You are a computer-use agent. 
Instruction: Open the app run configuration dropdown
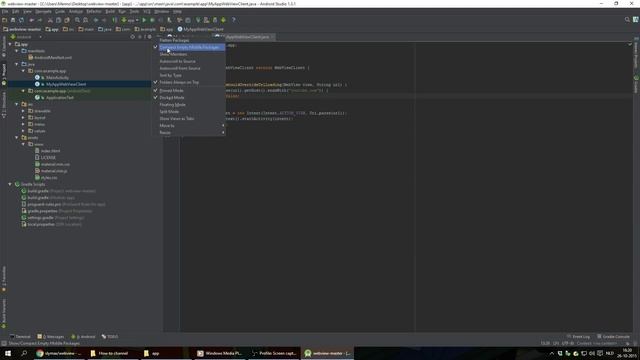(x=130, y=20)
